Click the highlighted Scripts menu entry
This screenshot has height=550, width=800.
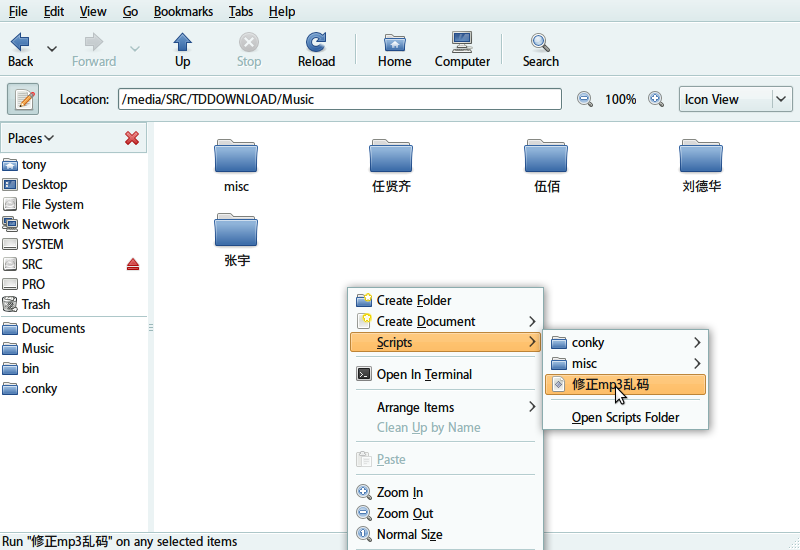(x=445, y=342)
